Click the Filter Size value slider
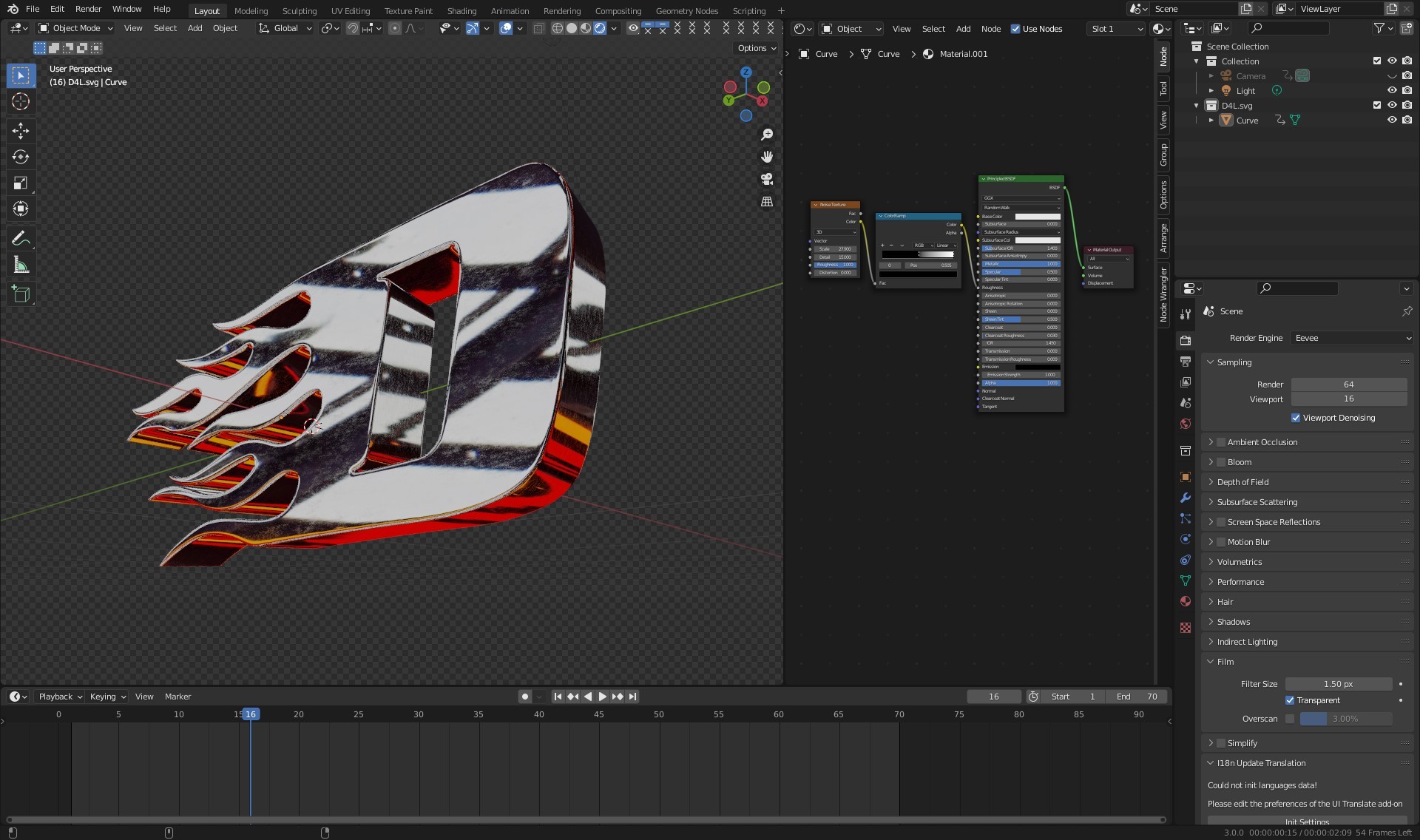The width and height of the screenshot is (1420, 840). [x=1338, y=684]
